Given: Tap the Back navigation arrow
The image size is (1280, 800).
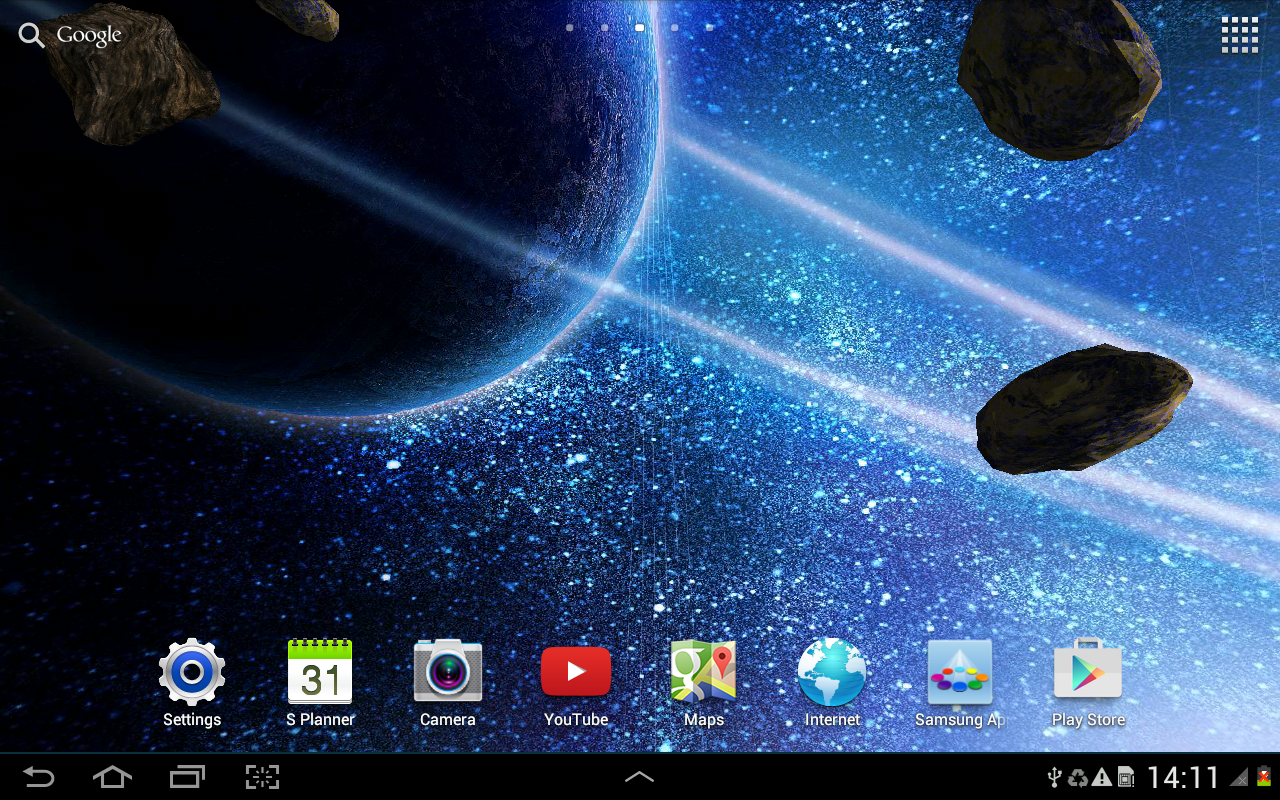Looking at the screenshot, I should coord(38,777).
